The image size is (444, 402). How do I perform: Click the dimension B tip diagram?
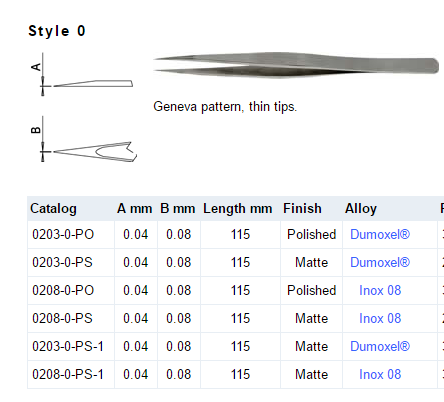(x=84, y=139)
